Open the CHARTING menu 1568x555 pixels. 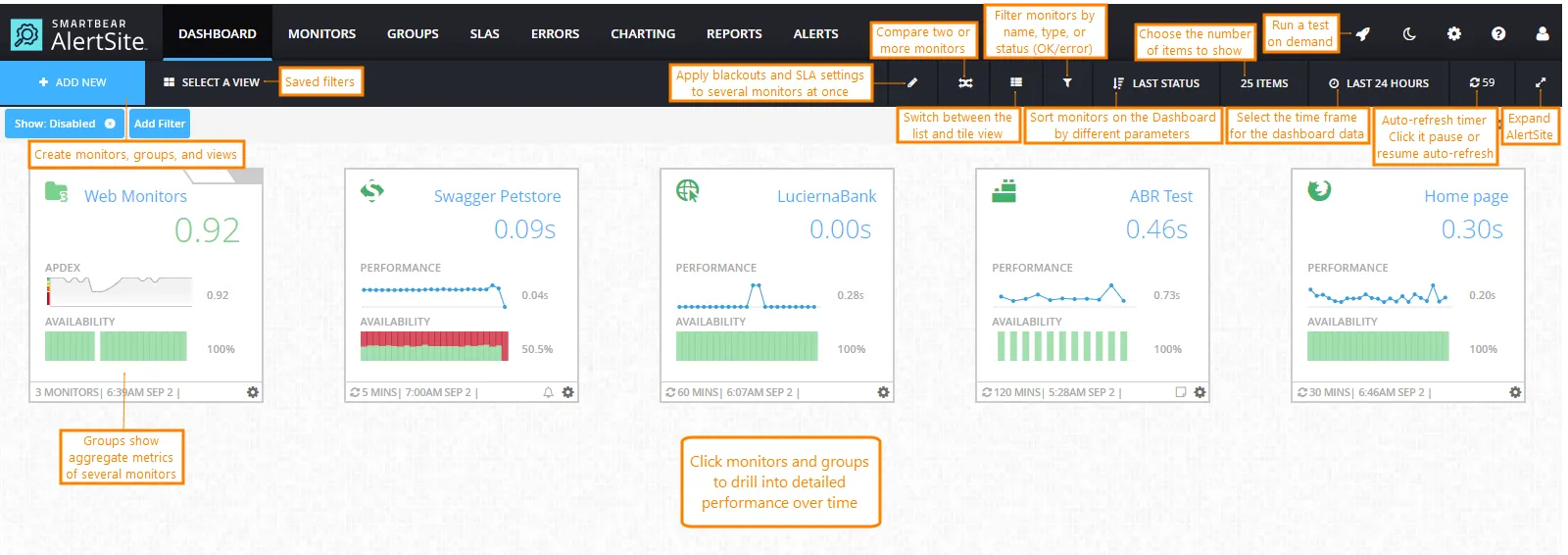pyautogui.click(x=643, y=33)
